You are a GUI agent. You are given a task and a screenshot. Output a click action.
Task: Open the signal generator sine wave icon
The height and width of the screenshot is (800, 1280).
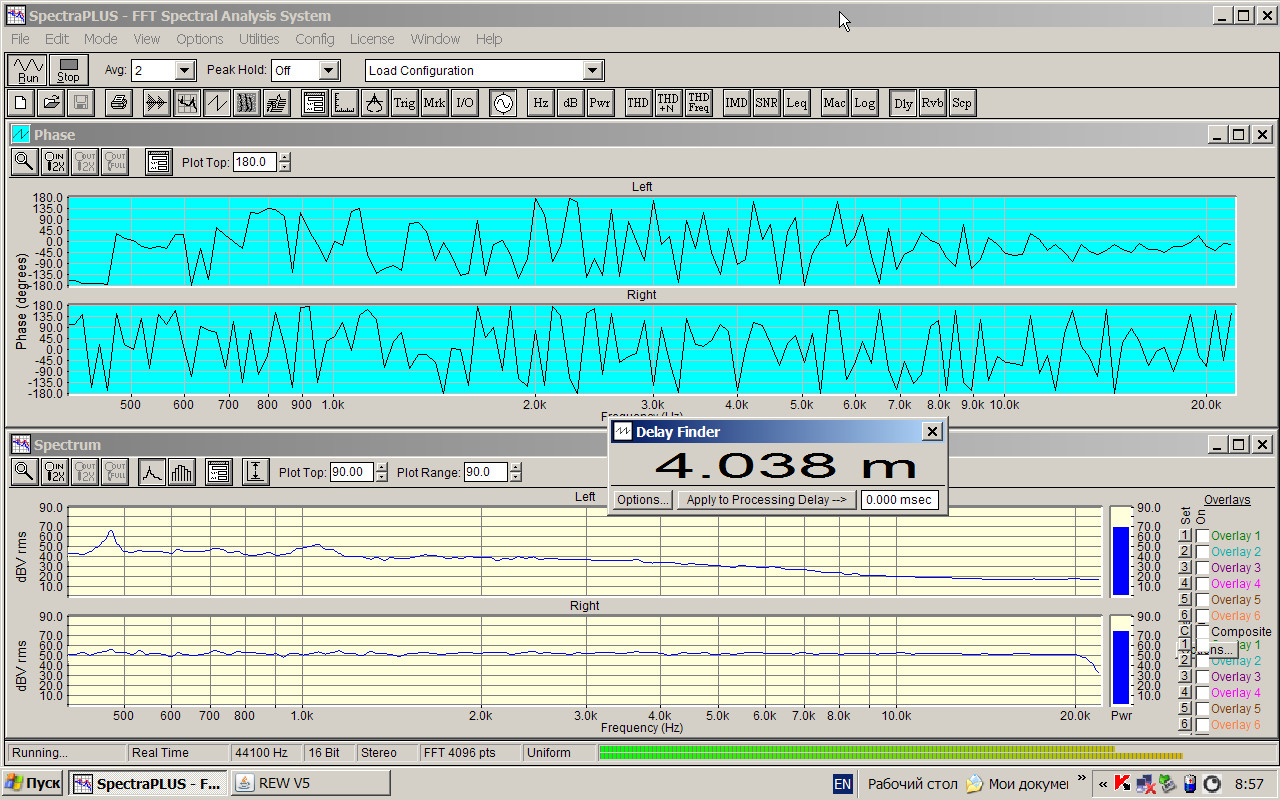[x=503, y=103]
